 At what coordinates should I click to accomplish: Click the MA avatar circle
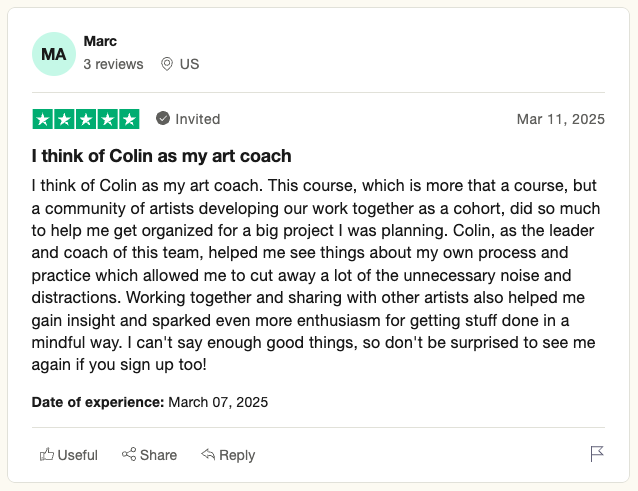54,54
